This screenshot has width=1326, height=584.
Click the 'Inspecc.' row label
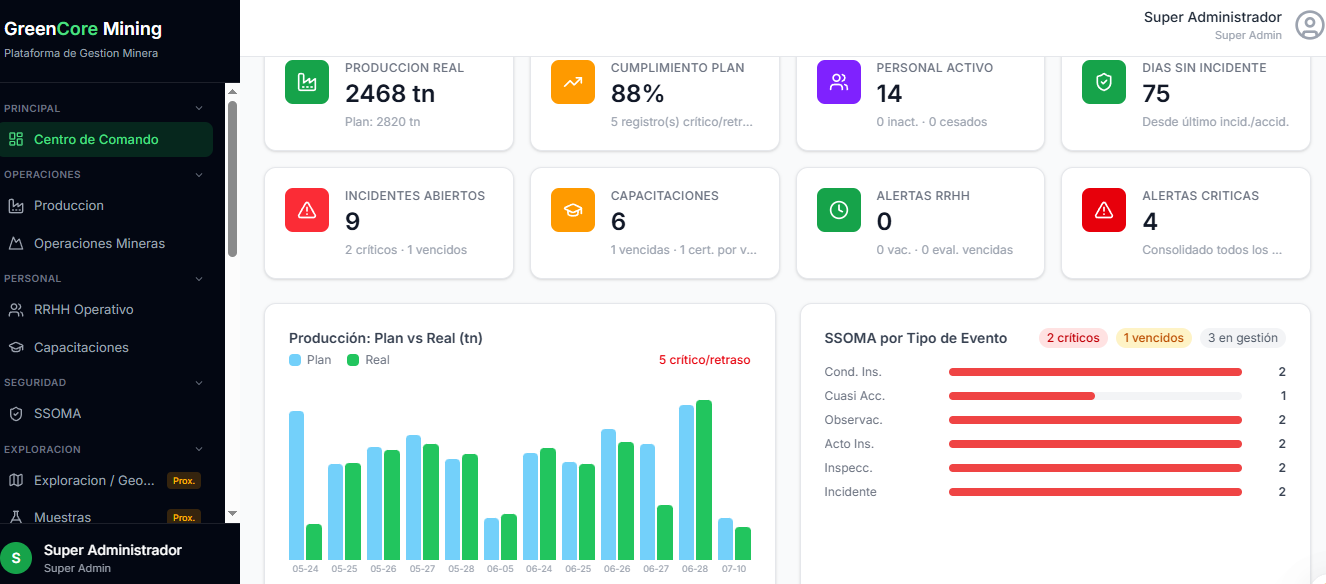(x=848, y=468)
